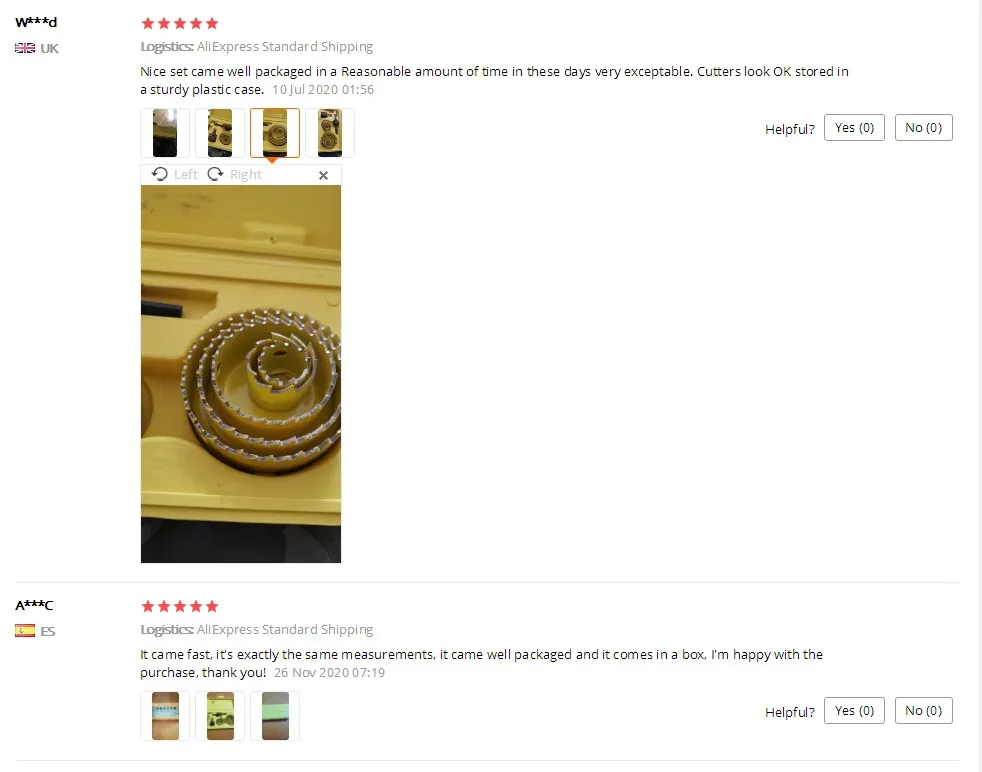Mark W***d's review helpful with Yes
The height and width of the screenshot is (772, 982).
854,128
